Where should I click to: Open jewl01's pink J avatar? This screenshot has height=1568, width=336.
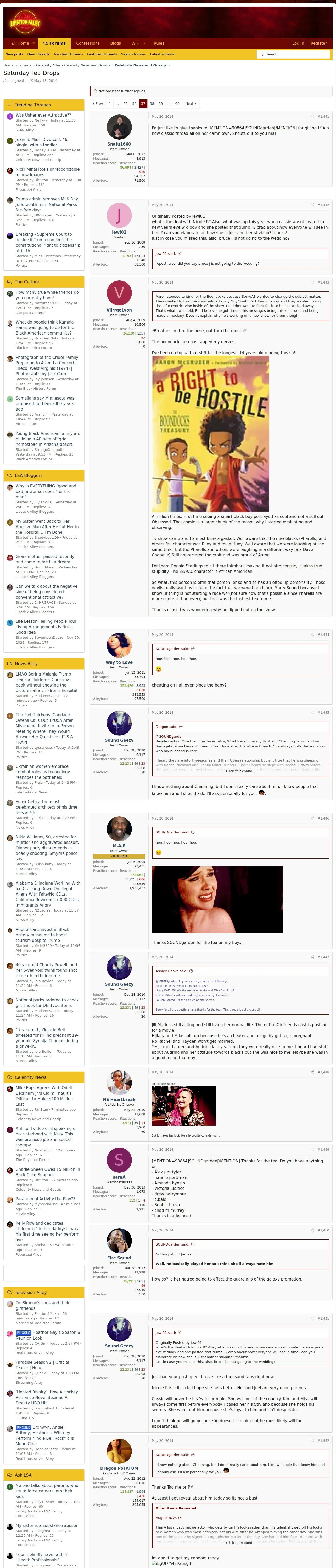(119, 216)
